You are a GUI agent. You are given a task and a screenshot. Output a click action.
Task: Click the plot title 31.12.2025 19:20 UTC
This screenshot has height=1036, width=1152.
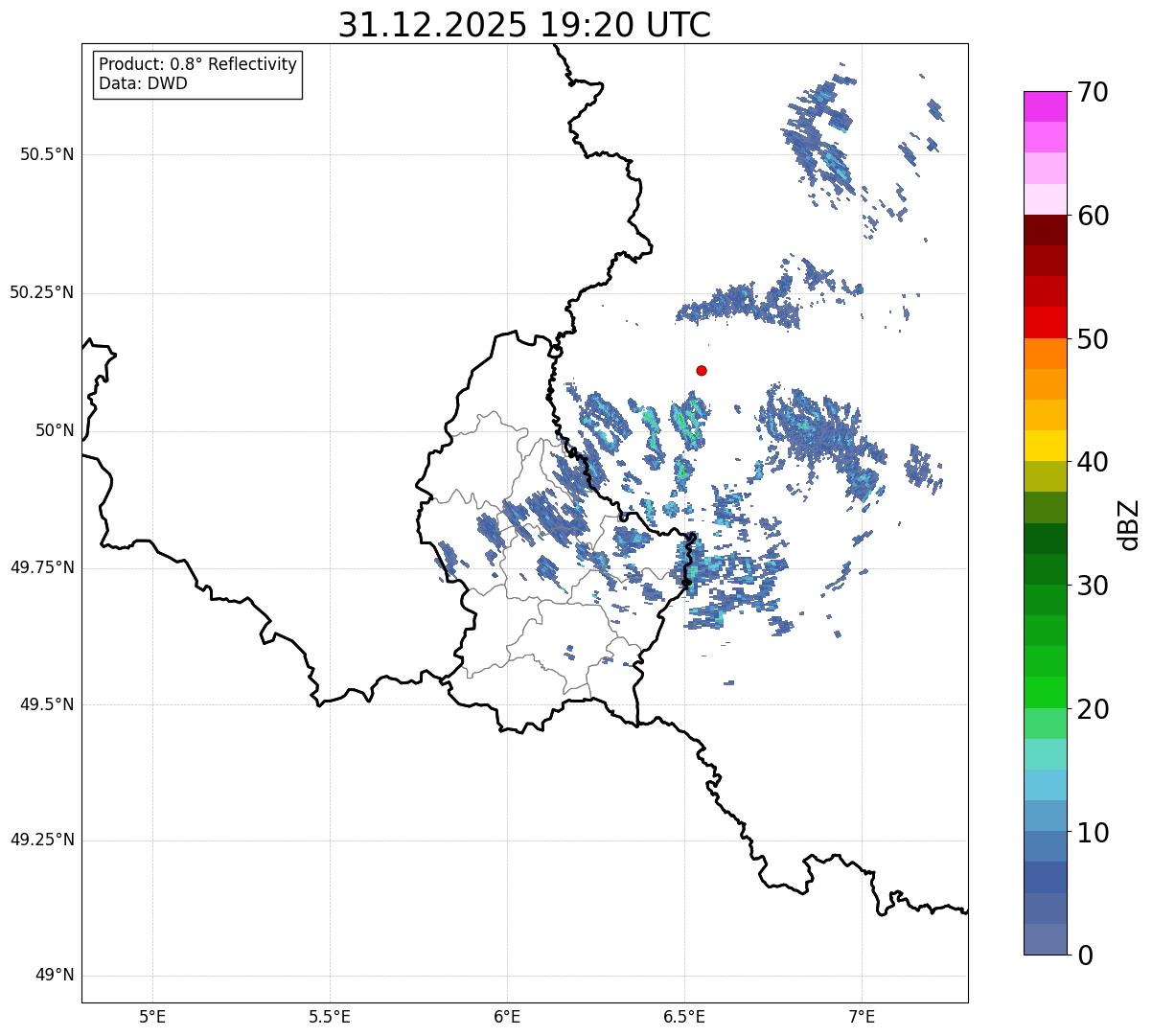tap(524, 25)
